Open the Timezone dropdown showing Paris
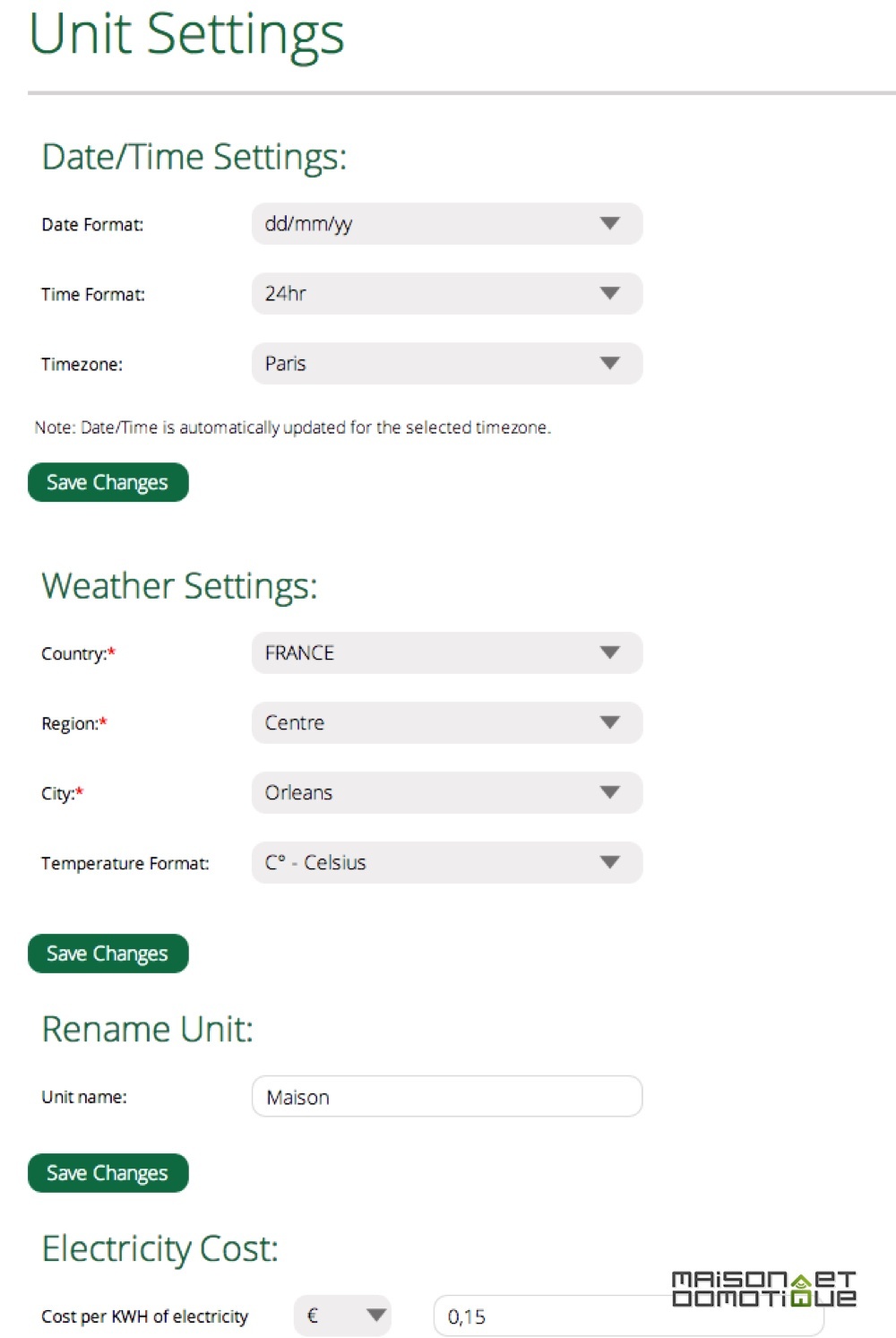 point(447,363)
